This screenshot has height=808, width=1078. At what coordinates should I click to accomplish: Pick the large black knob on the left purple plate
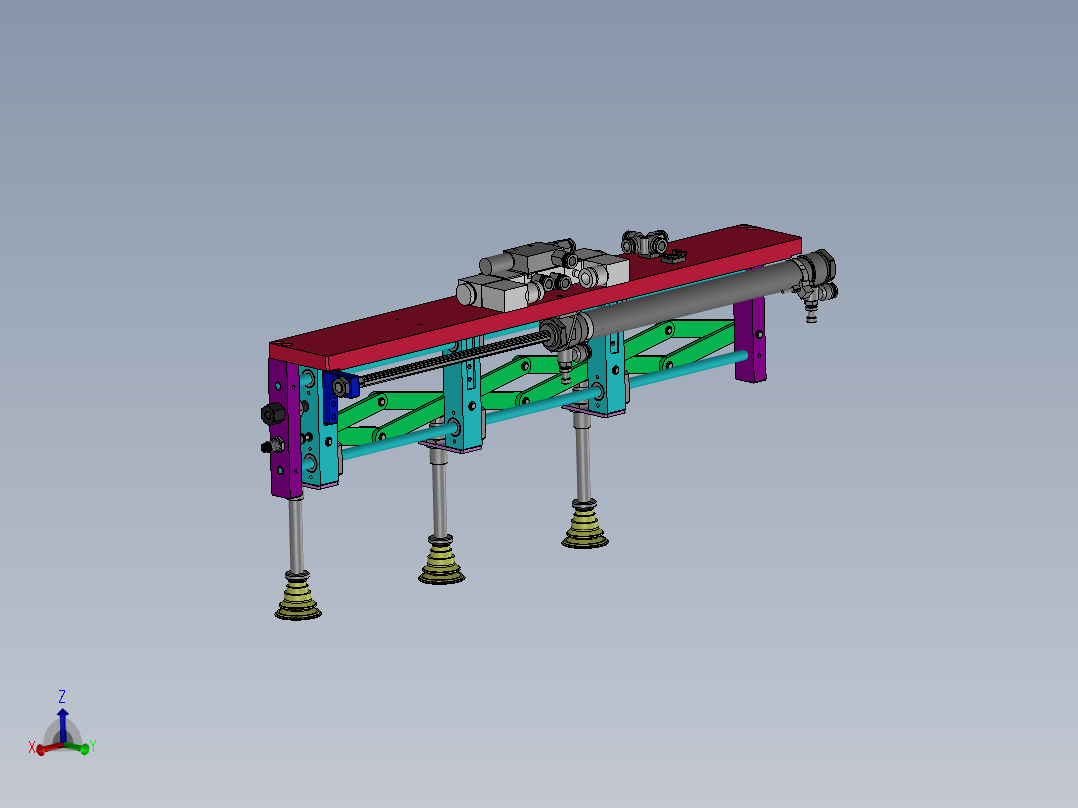tap(274, 413)
